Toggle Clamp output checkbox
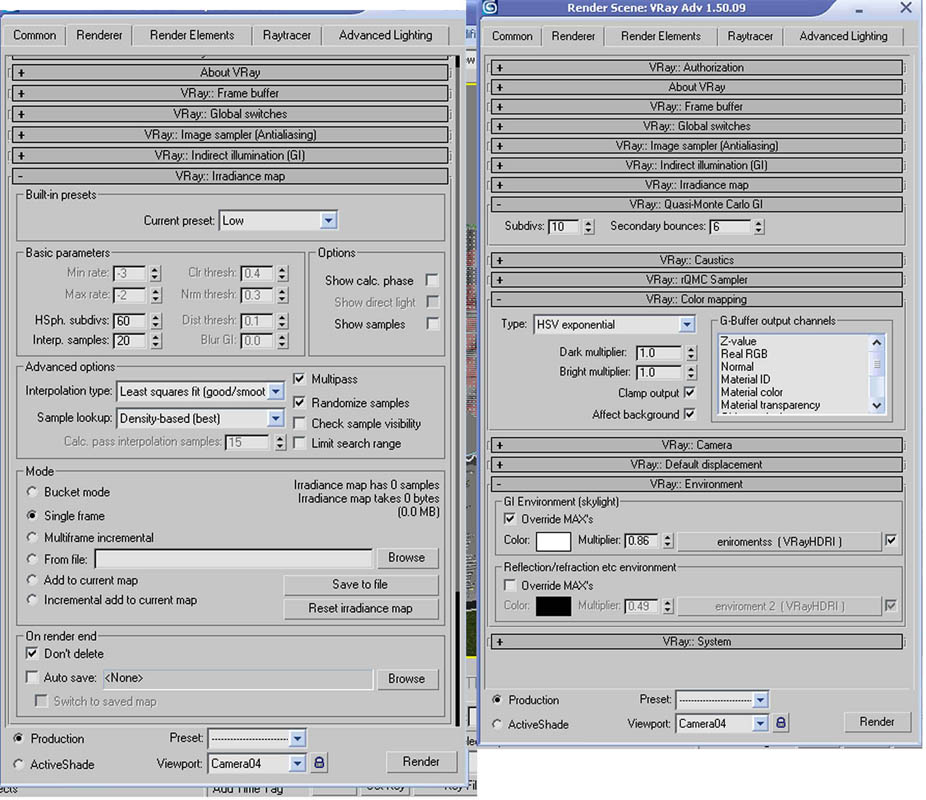Image resolution: width=926 pixels, height=800 pixels. 689,393
